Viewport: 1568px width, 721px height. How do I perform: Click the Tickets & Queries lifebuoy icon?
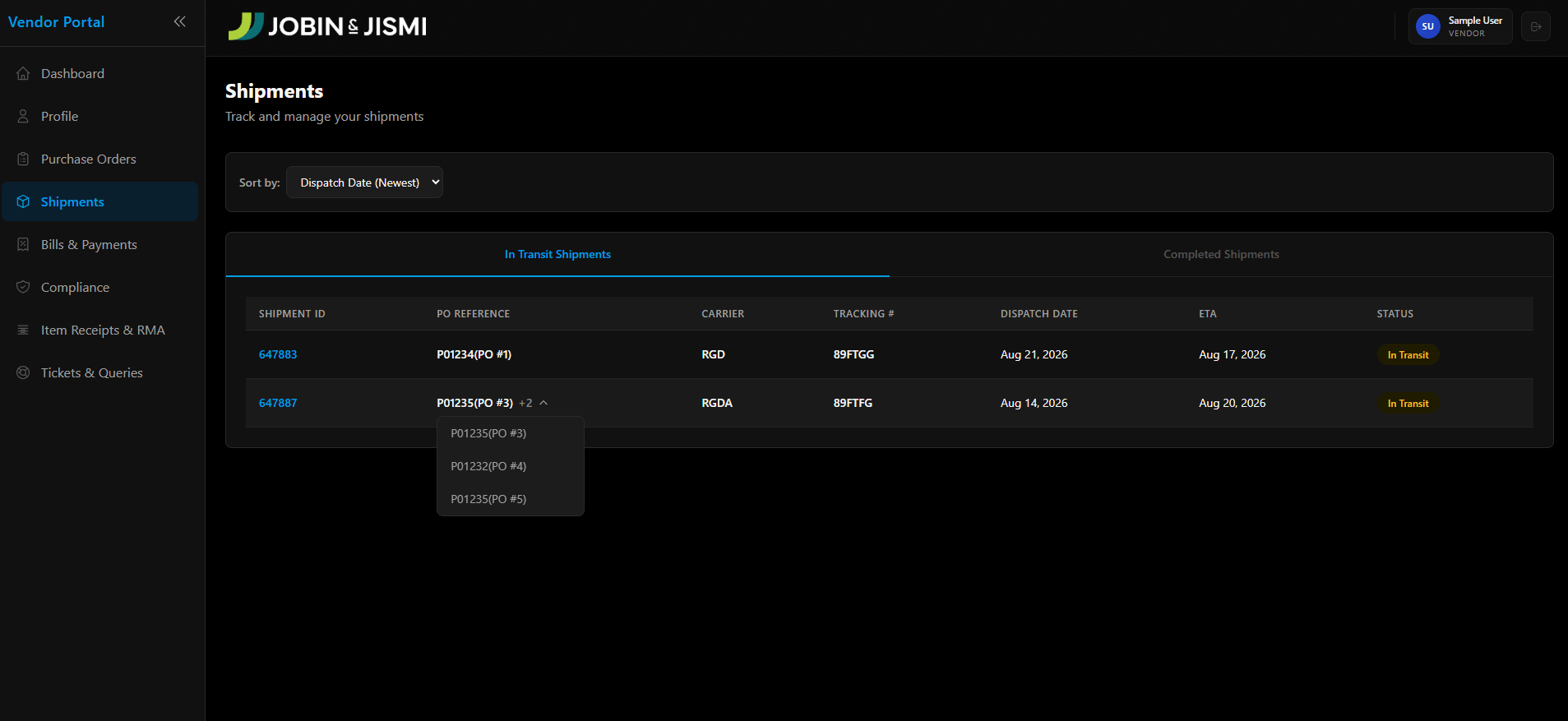point(23,372)
